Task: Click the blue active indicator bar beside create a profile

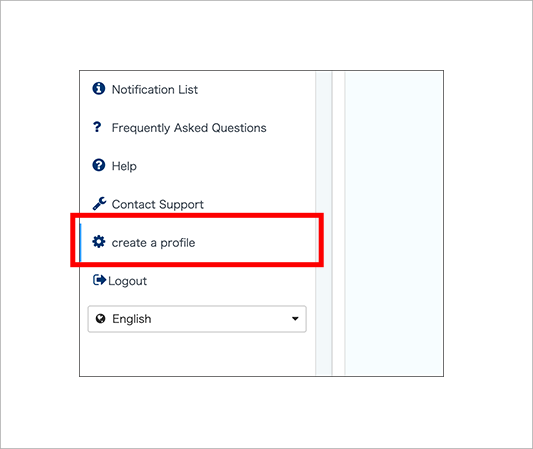Action: 80,242
